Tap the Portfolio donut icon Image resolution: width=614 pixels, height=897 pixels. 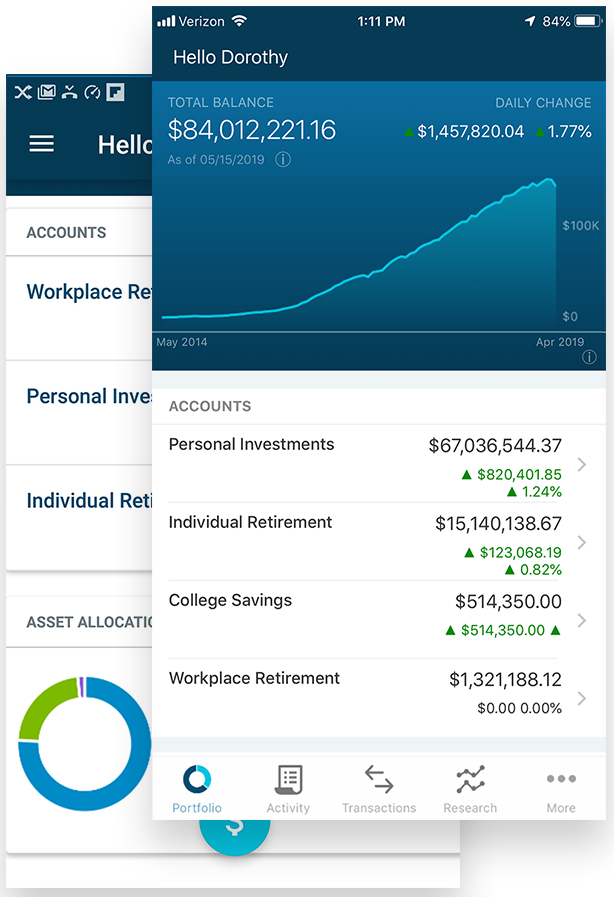click(197, 779)
